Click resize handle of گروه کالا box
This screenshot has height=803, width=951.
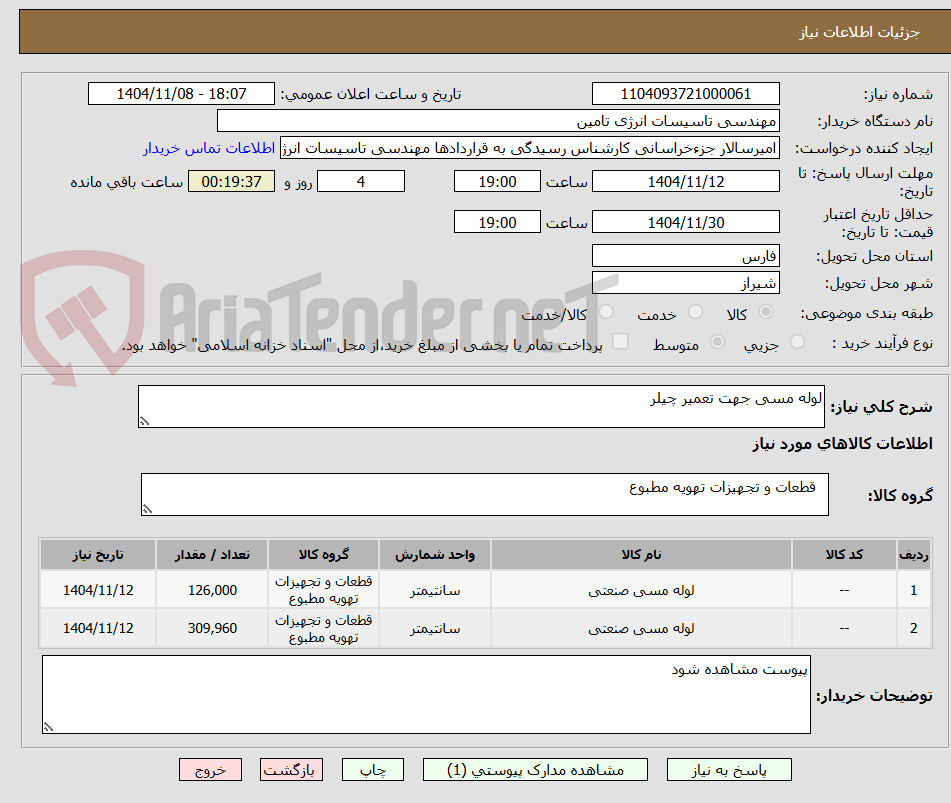(147, 509)
